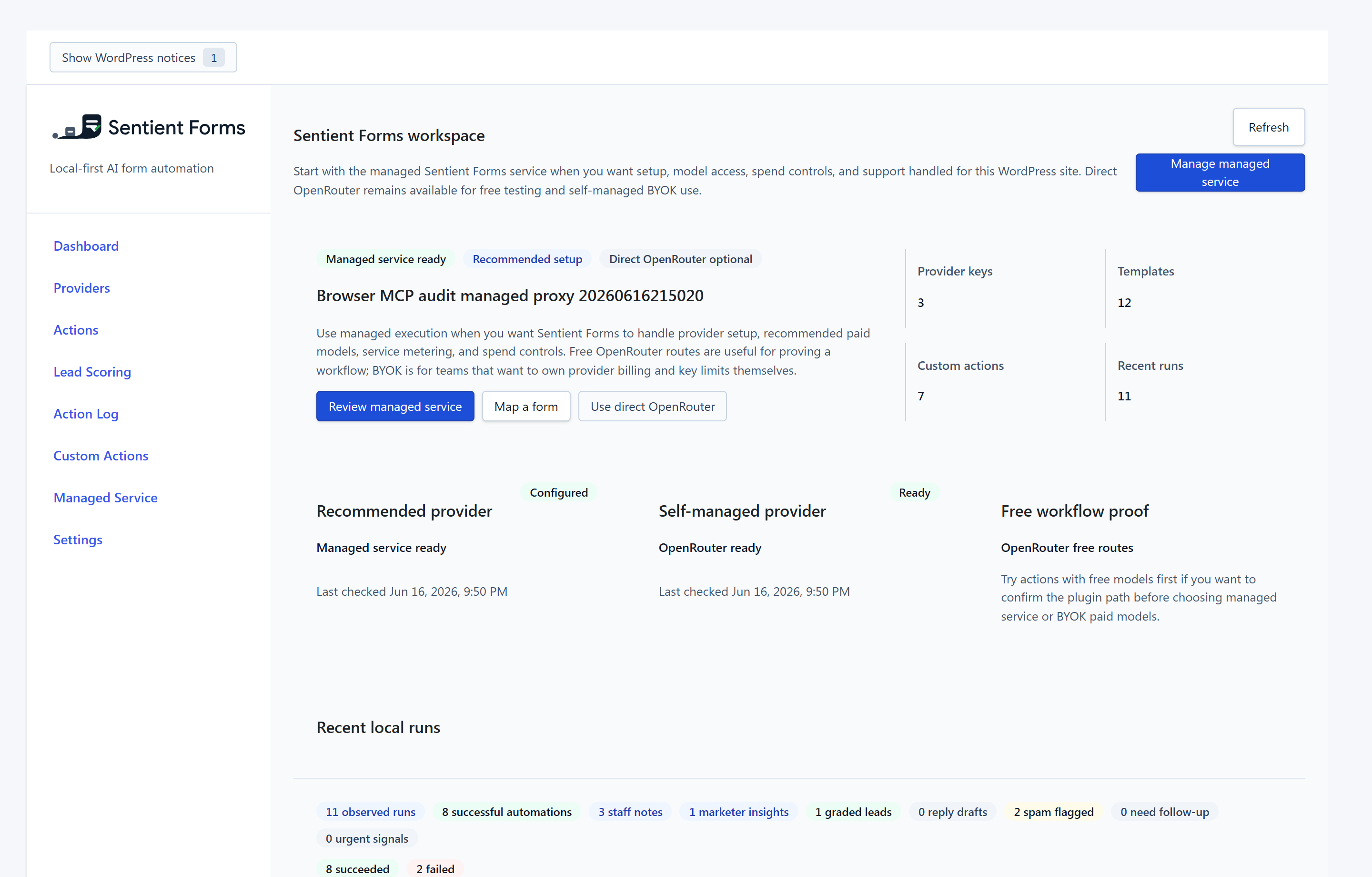This screenshot has height=877, width=1372.
Task: Click the Ready status badge
Action: [915, 493]
